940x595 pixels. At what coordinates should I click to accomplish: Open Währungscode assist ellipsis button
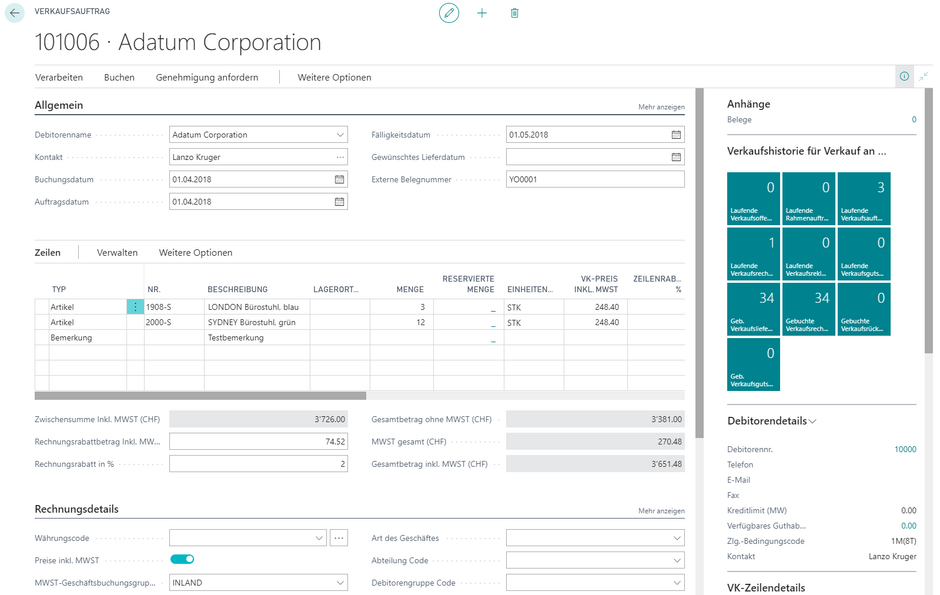(x=339, y=538)
